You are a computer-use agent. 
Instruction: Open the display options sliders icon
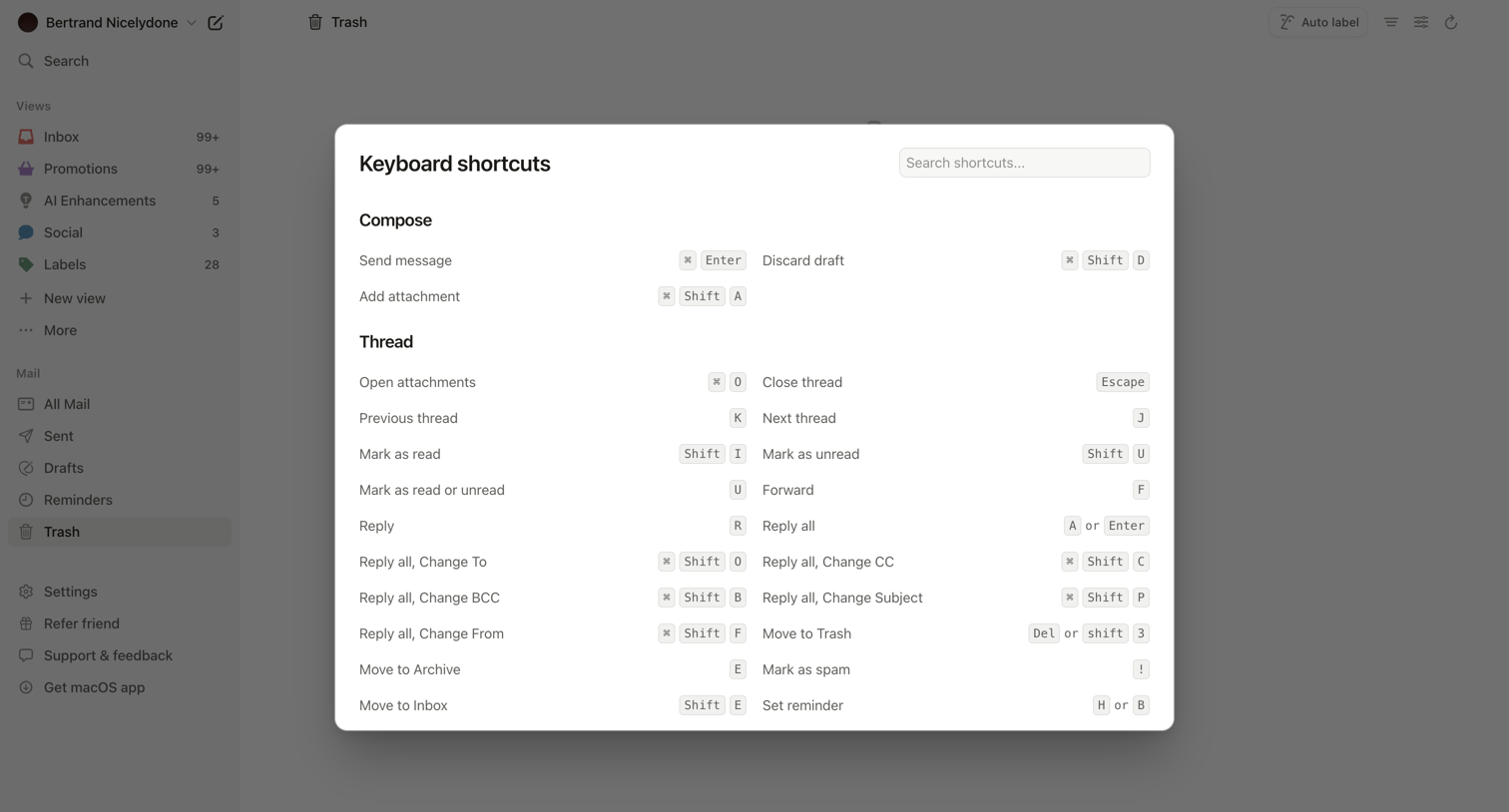point(1421,22)
